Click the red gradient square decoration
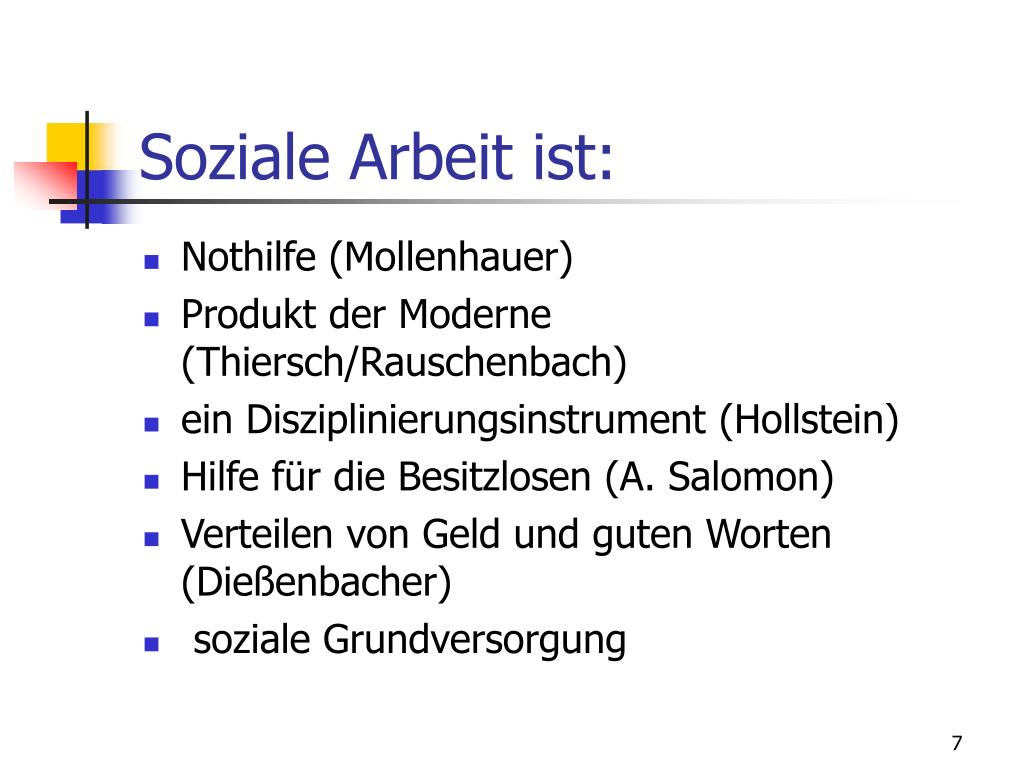This screenshot has height=768, width=1024. (x=46, y=186)
